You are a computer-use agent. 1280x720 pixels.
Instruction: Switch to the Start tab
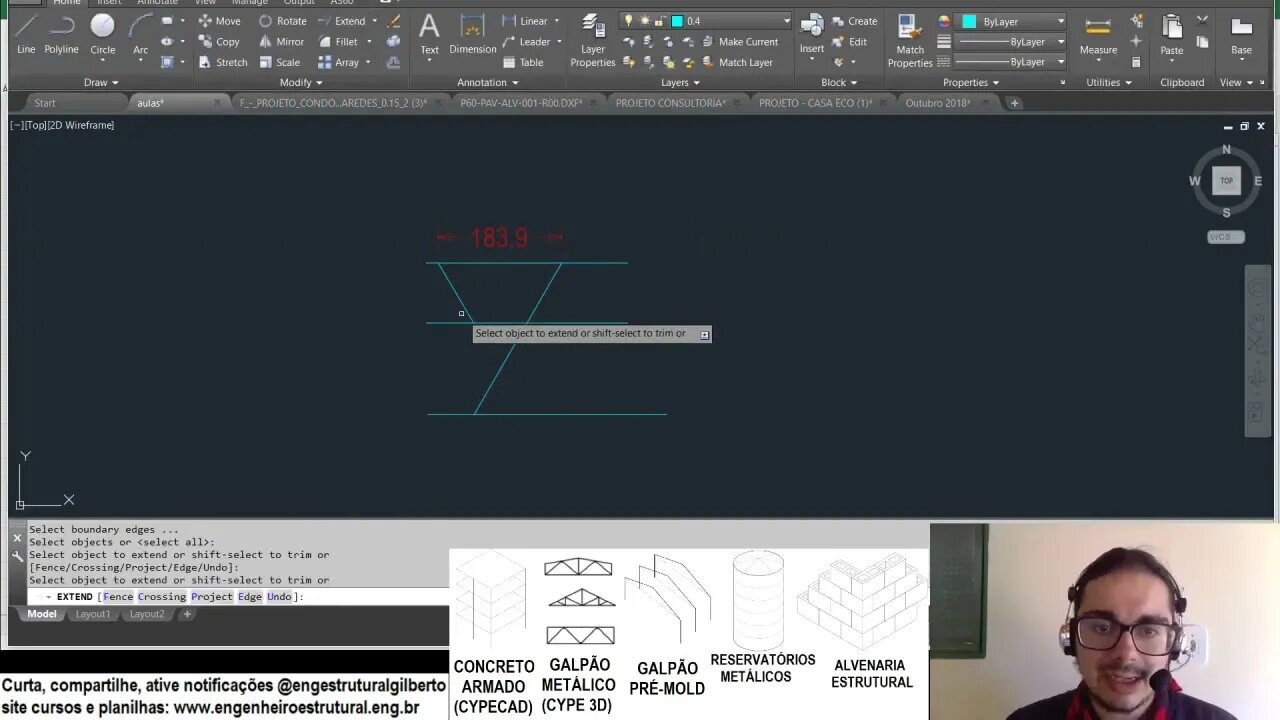pos(45,103)
